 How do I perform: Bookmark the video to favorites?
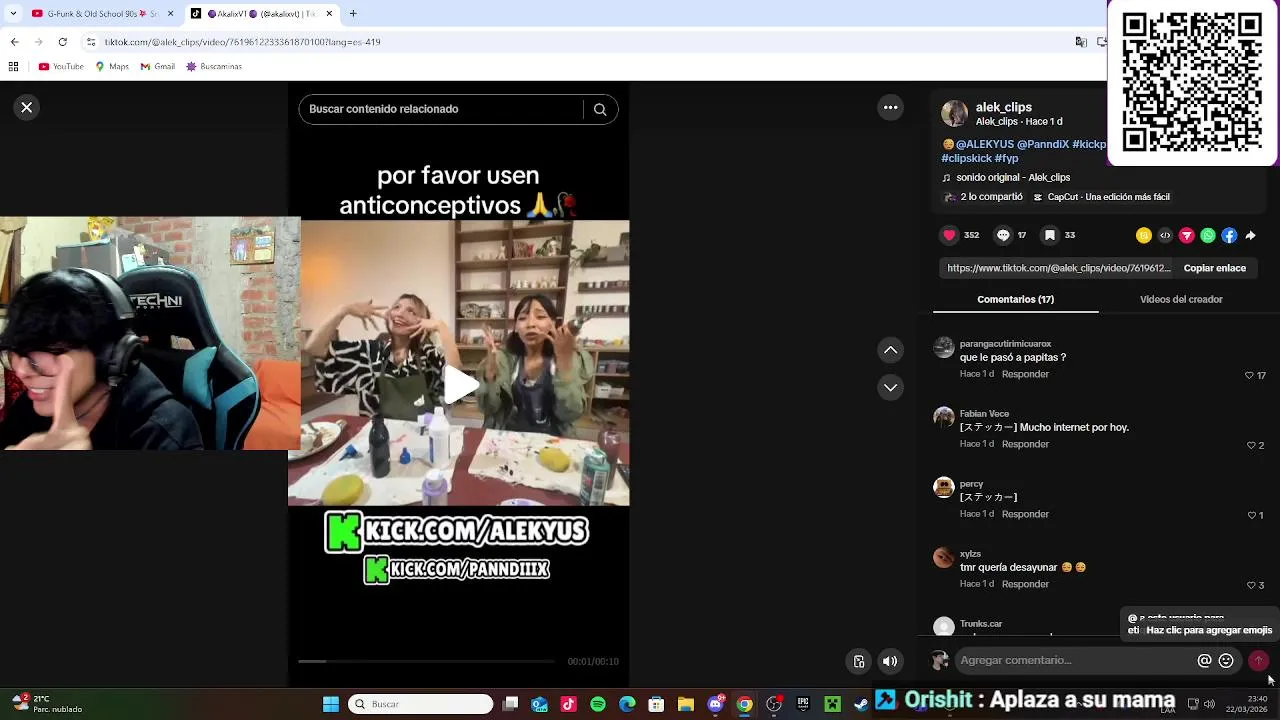[1049, 235]
